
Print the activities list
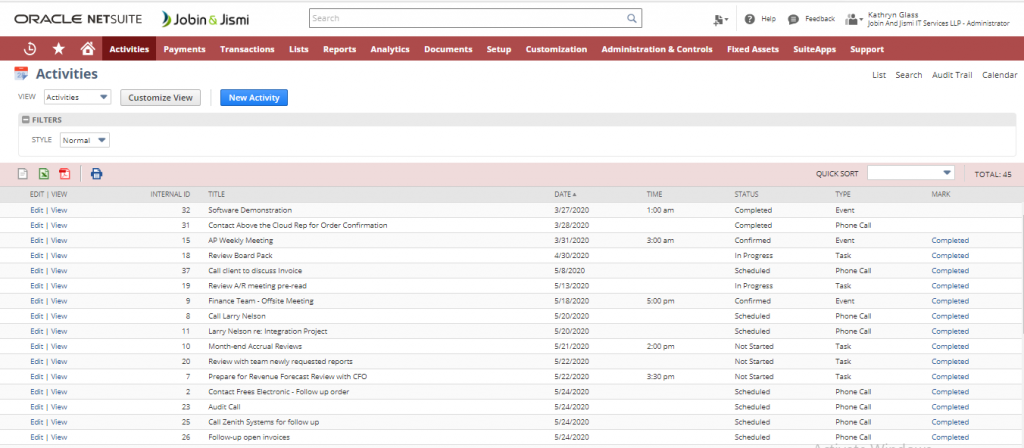point(97,173)
